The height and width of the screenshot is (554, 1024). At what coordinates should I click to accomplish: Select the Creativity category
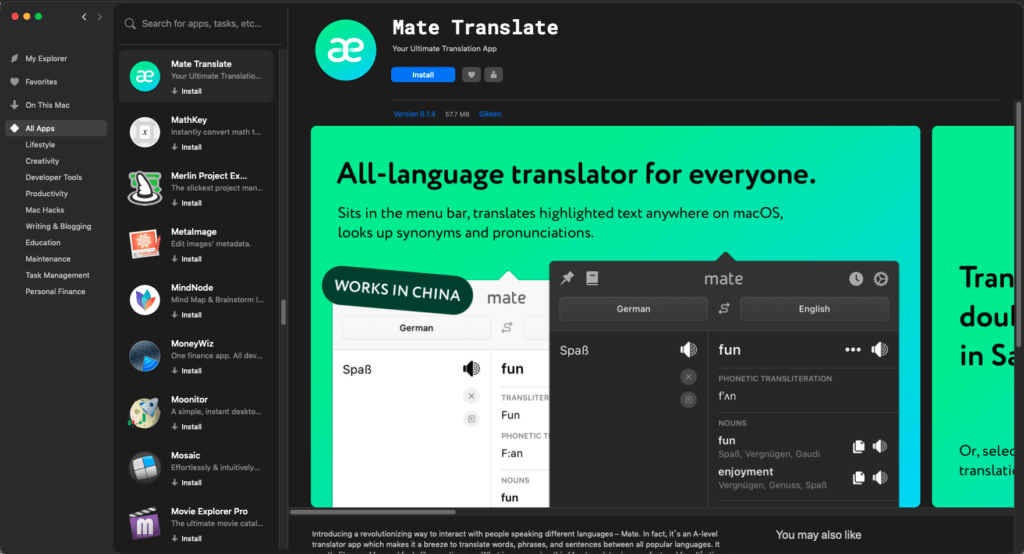[x=42, y=161]
